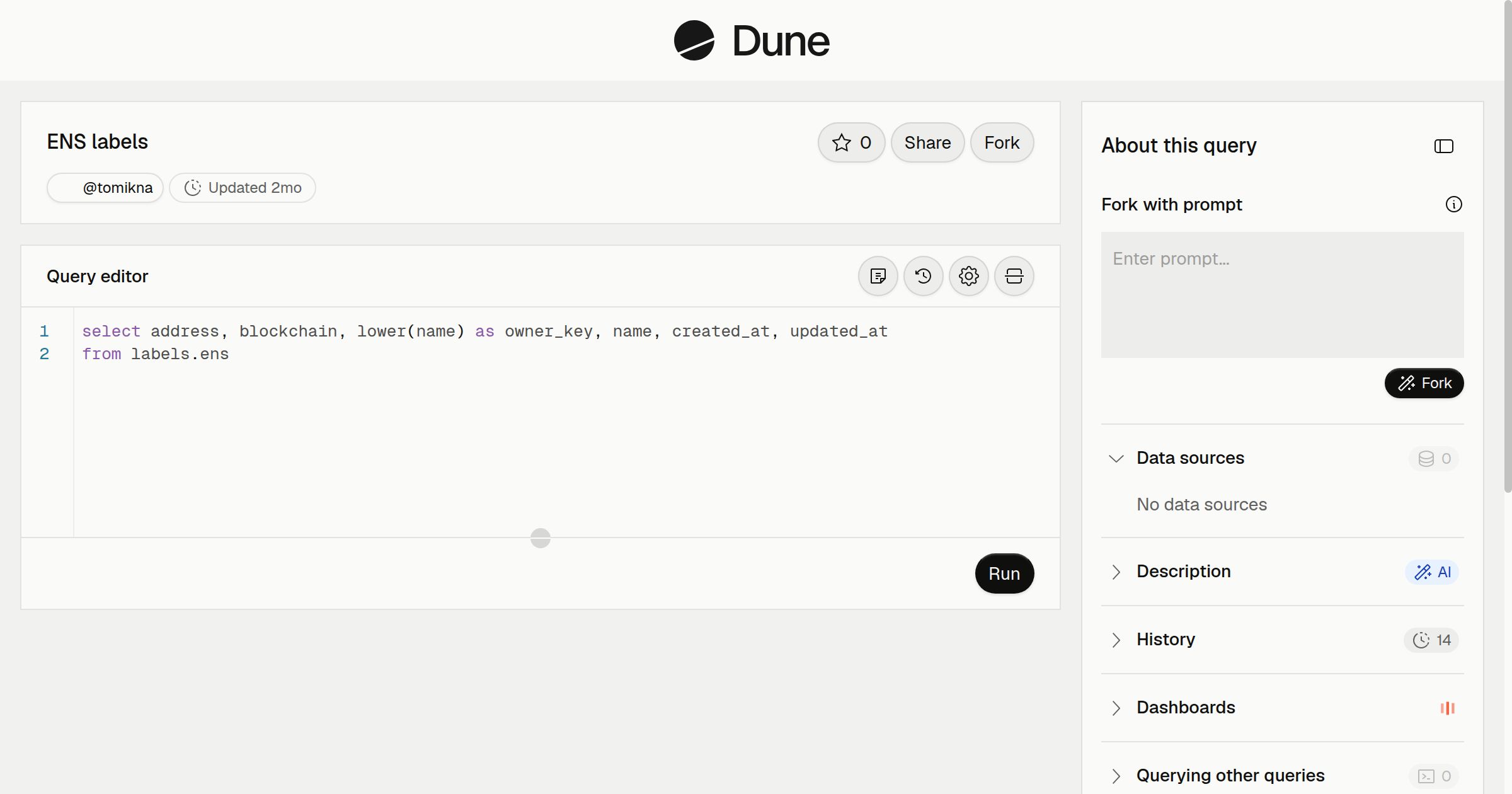Open the query notes icon in editor toolbar
Image resolution: width=1512 pixels, height=794 pixels.
878,276
